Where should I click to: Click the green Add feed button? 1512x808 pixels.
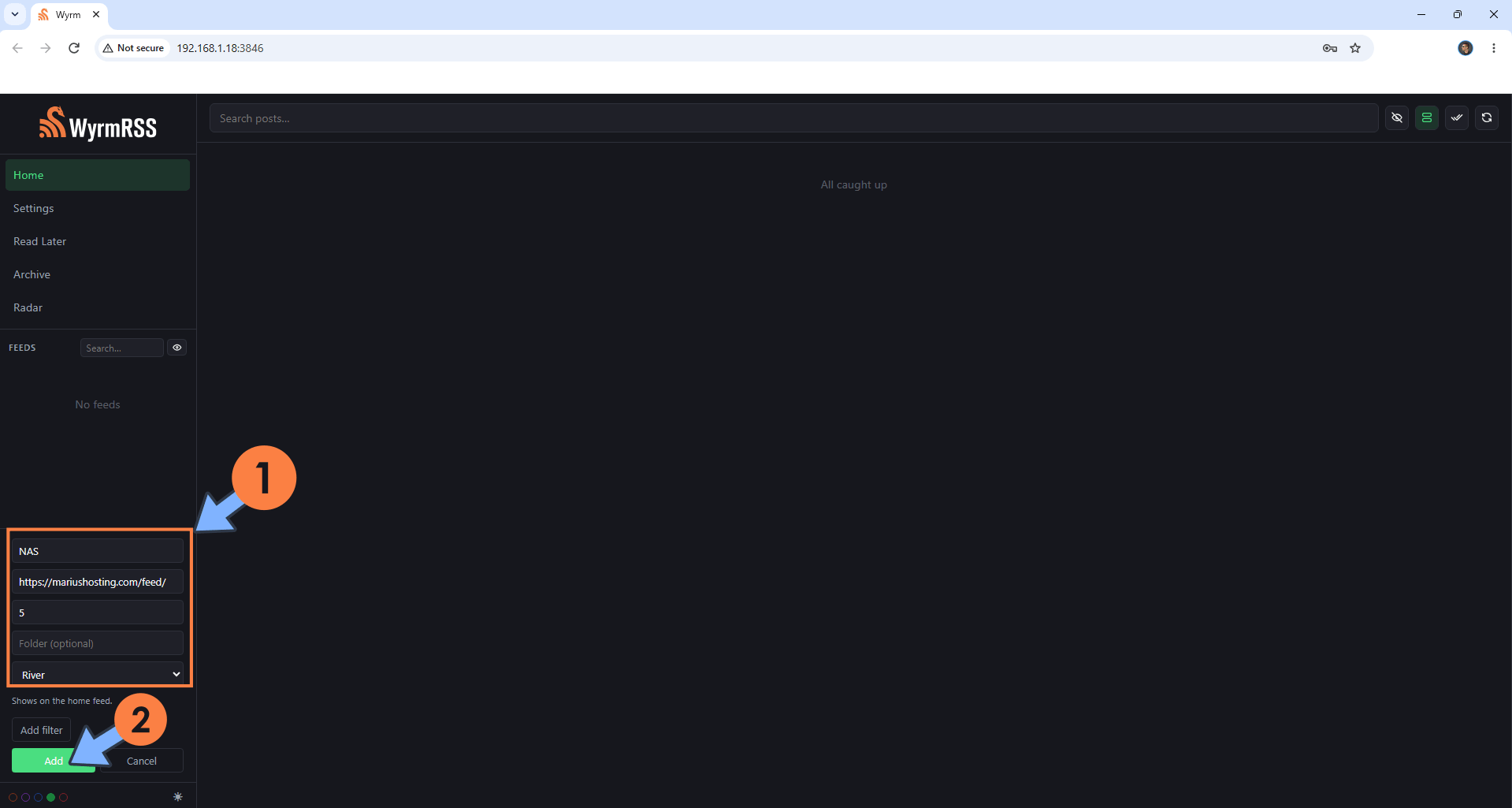[54, 761]
